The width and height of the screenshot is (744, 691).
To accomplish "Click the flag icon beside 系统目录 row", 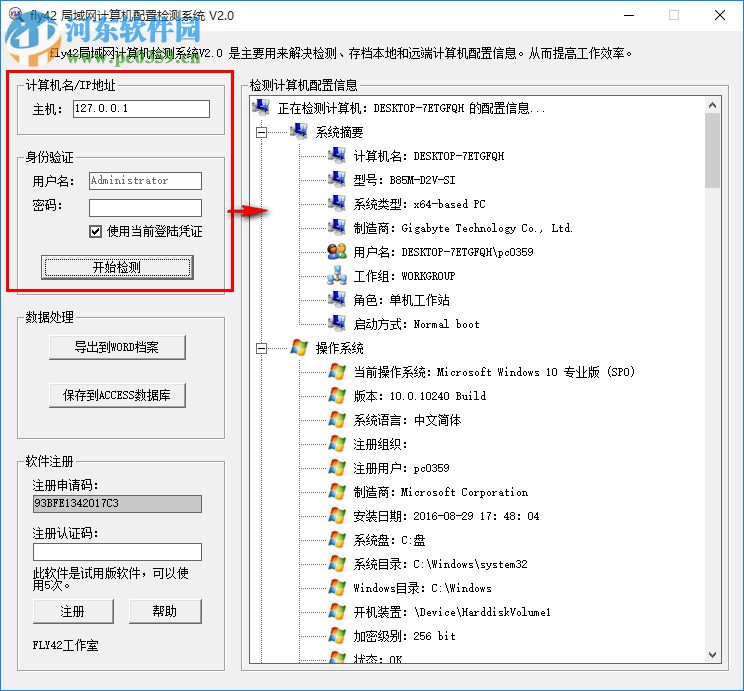I will pyautogui.click(x=337, y=563).
